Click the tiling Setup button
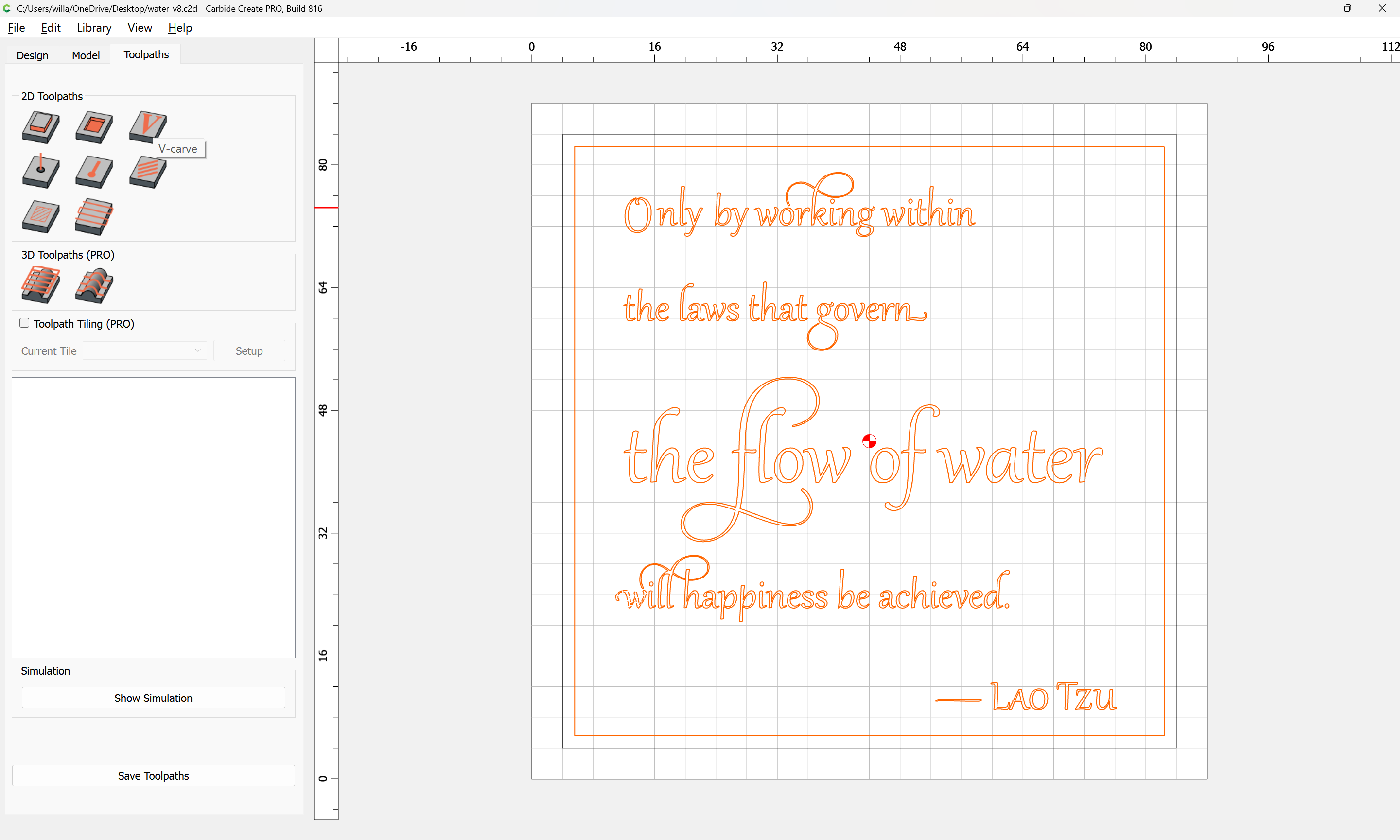The image size is (1400, 840). 249,350
